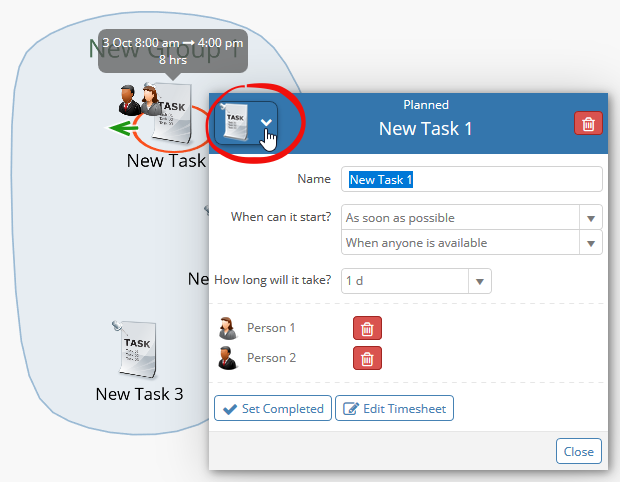Click the assigned people icons on New Task 1
620x482 pixels.
click(x=139, y=100)
